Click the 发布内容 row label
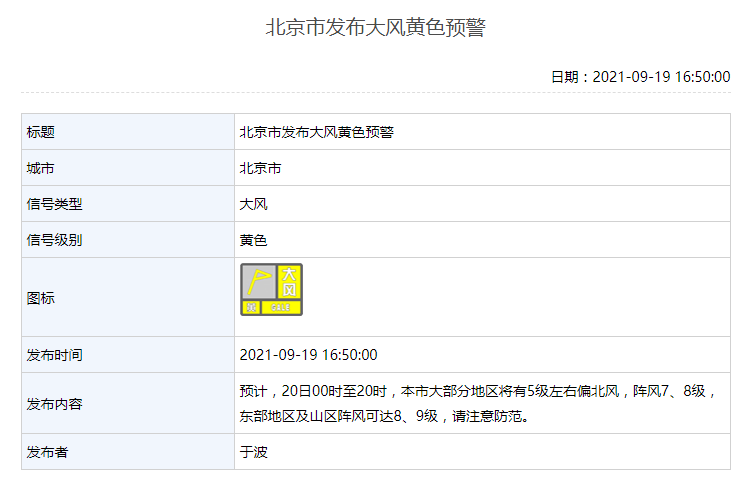 pyautogui.click(x=55, y=404)
